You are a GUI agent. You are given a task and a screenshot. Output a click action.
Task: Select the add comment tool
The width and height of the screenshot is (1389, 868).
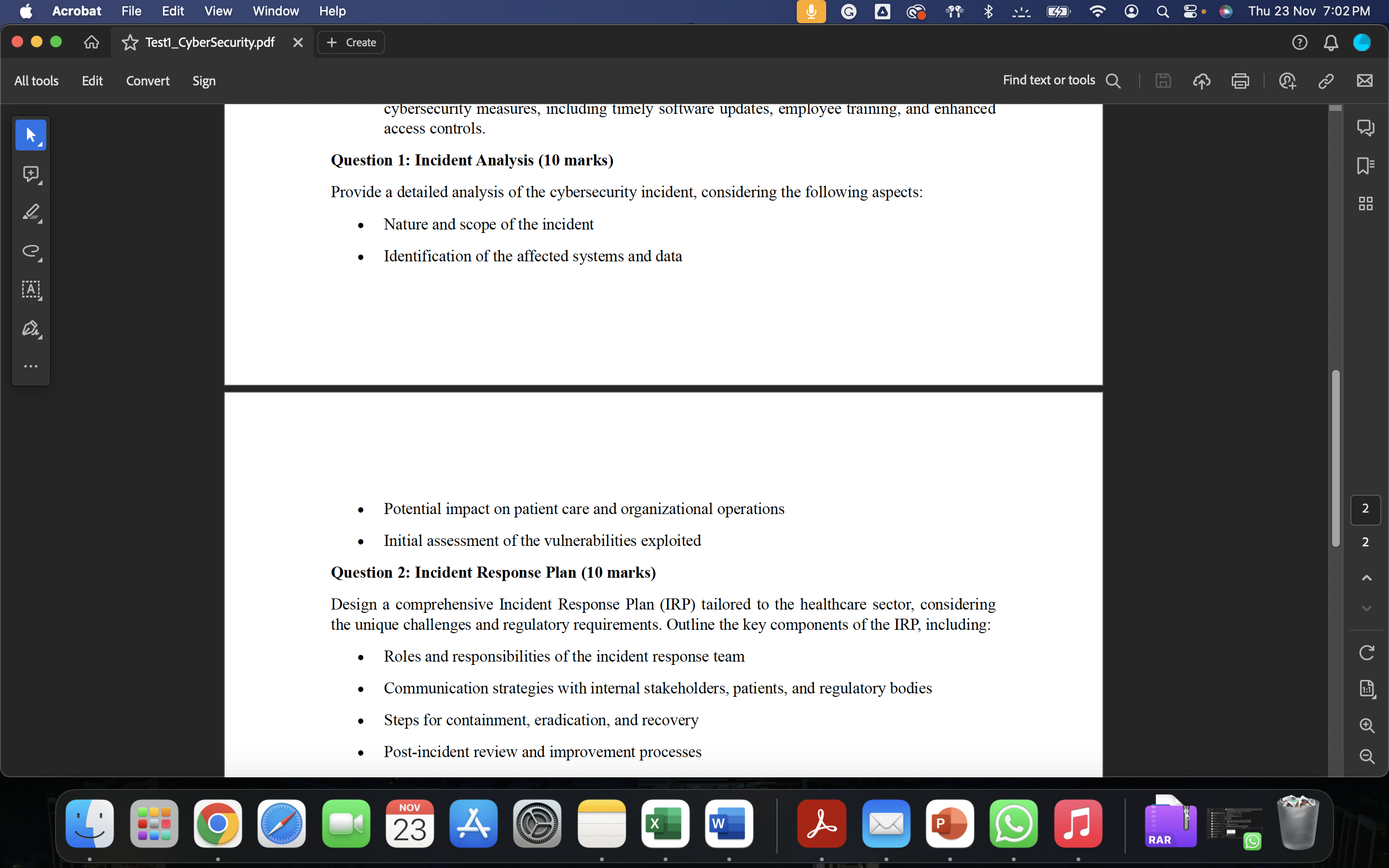(x=31, y=174)
